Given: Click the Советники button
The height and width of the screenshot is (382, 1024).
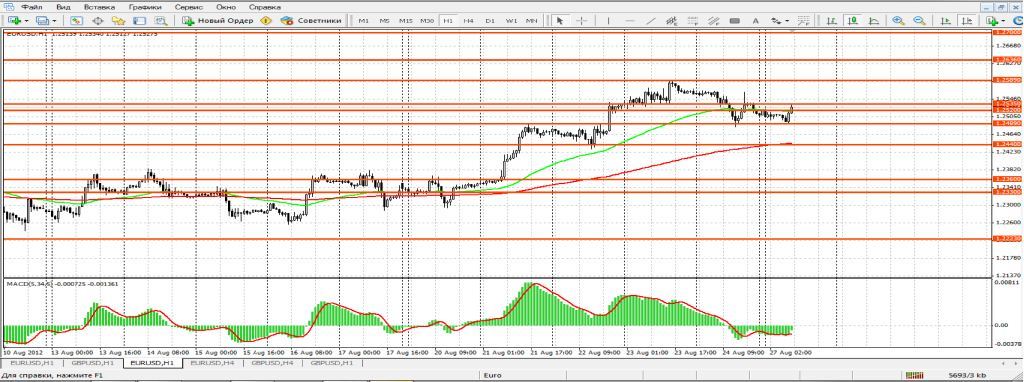Looking at the screenshot, I should [311, 20].
